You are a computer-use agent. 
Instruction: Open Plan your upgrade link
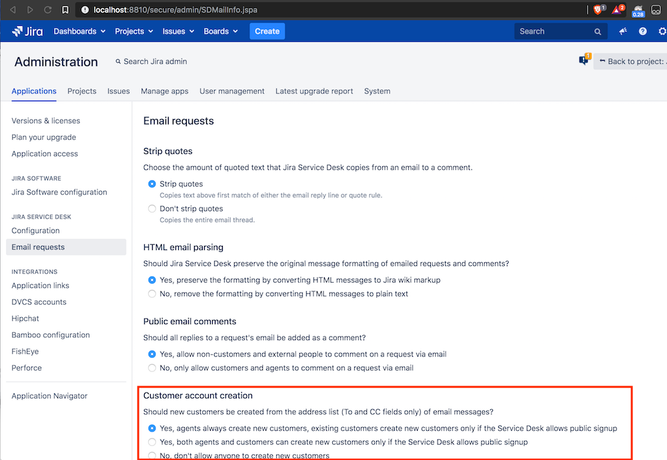[44, 137]
